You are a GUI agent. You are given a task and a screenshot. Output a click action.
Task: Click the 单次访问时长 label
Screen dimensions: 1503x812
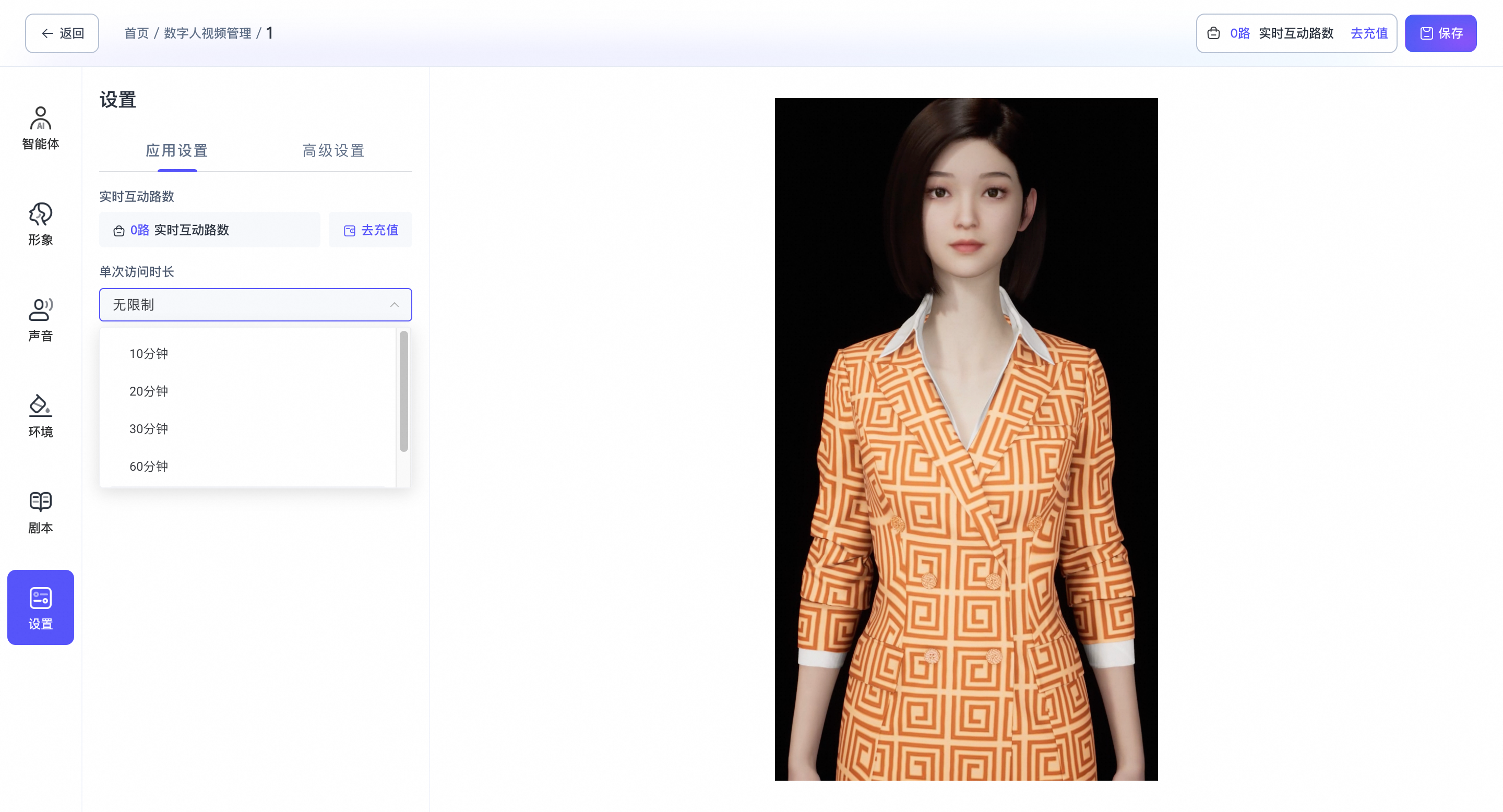click(x=137, y=272)
